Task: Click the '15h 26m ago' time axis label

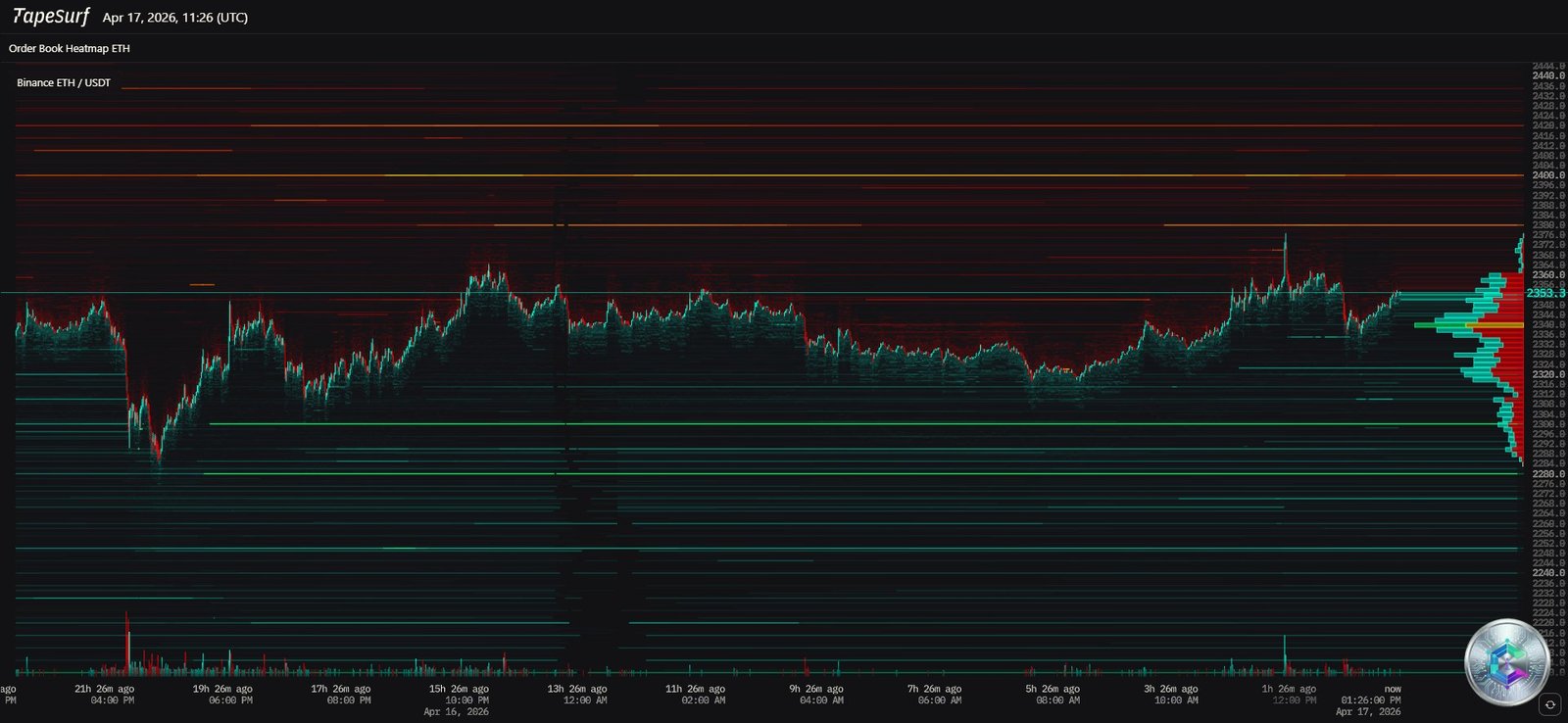Action: (x=459, y=689)
